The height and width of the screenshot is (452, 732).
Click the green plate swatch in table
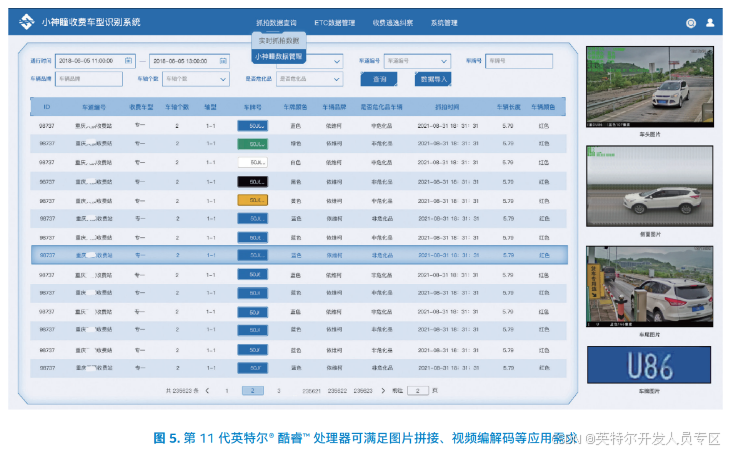(x=253, y=144)
